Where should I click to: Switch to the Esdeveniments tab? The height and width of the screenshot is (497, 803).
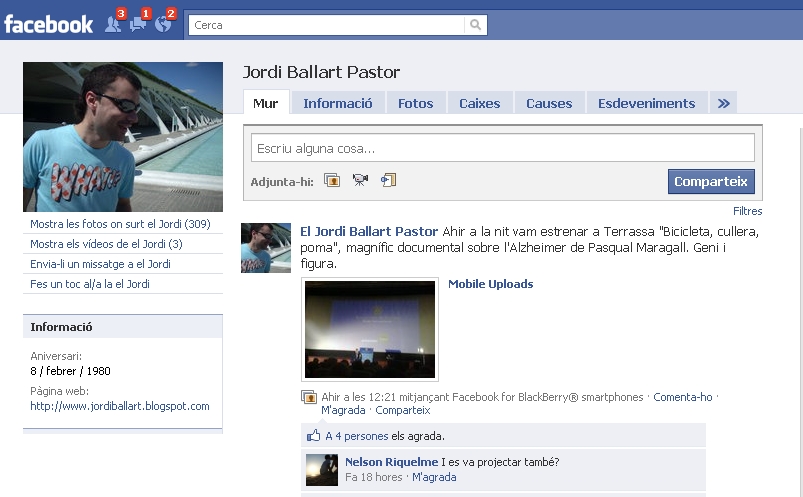click(646, 103)
